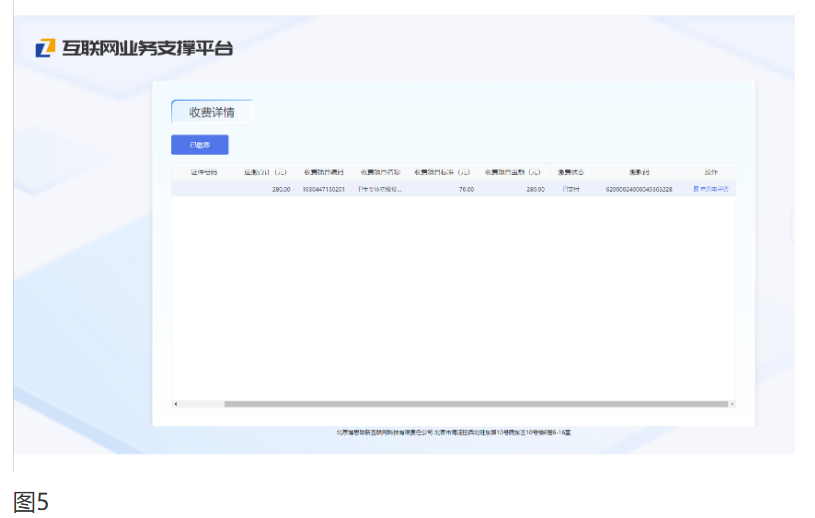Click the 收费项目金额 (元) column header
Image resolution: width=815 pixels, height=518 pixels.
coord(513,172)
